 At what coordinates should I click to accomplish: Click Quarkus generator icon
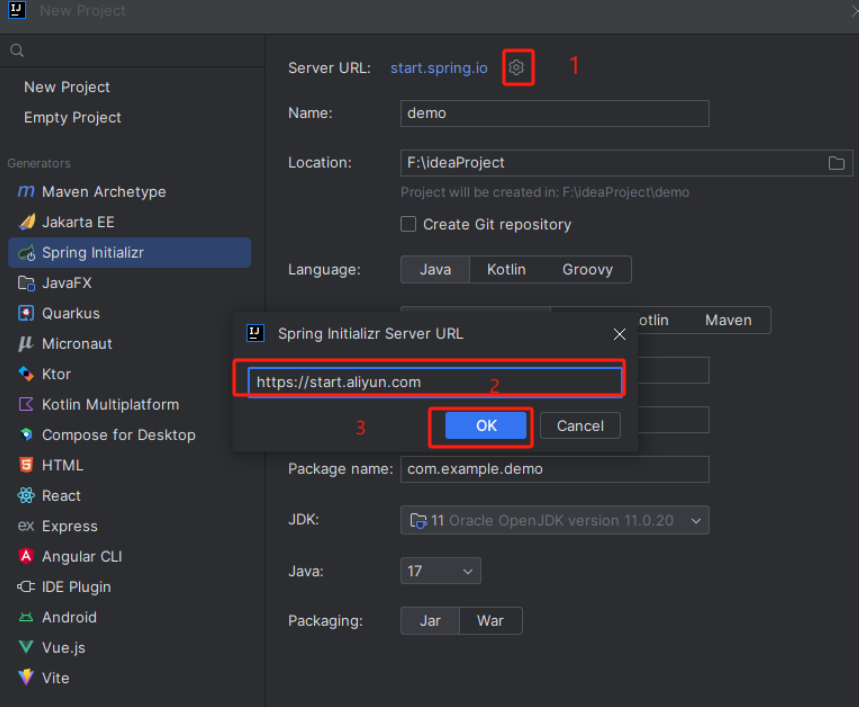tap(26, 313)
